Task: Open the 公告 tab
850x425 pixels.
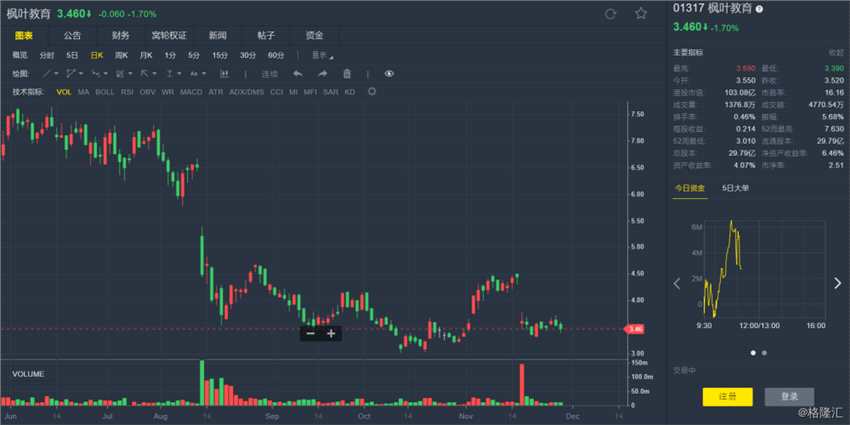Action: [72, 36]
